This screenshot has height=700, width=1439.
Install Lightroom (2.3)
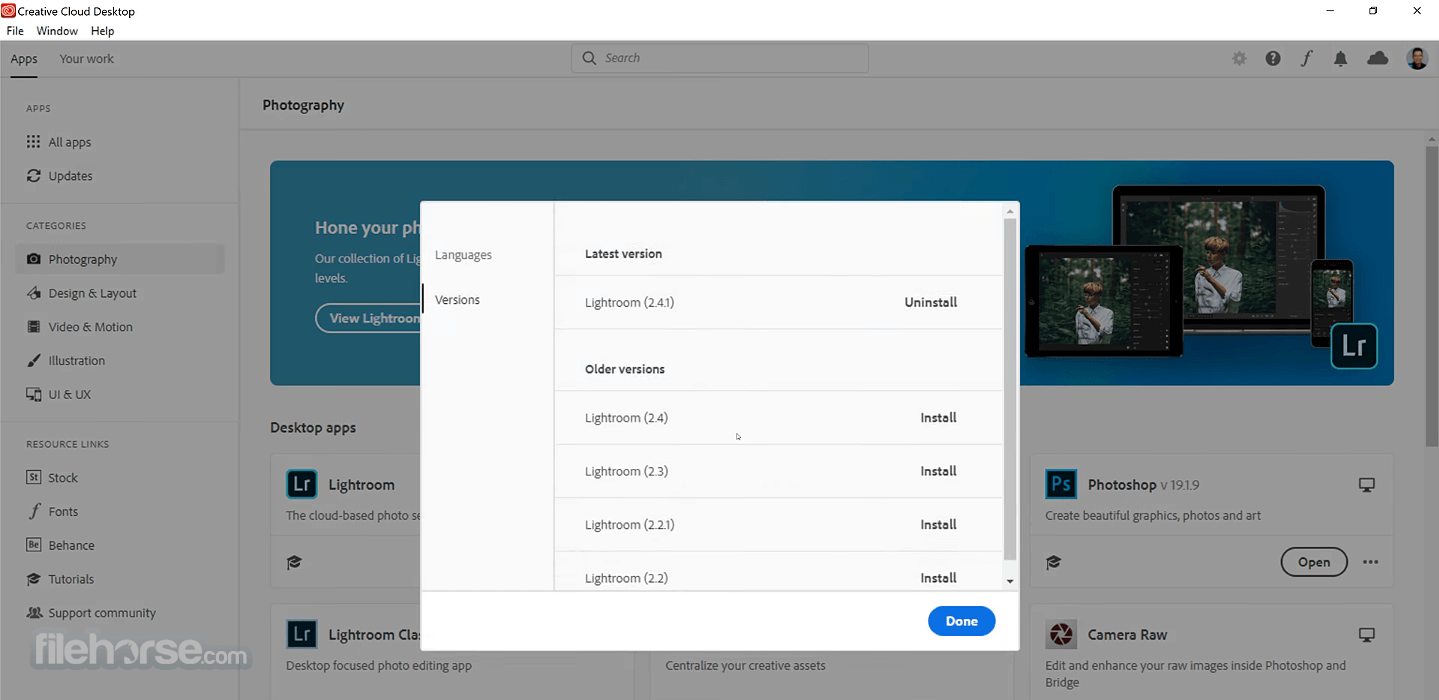[x=938, y=471]
